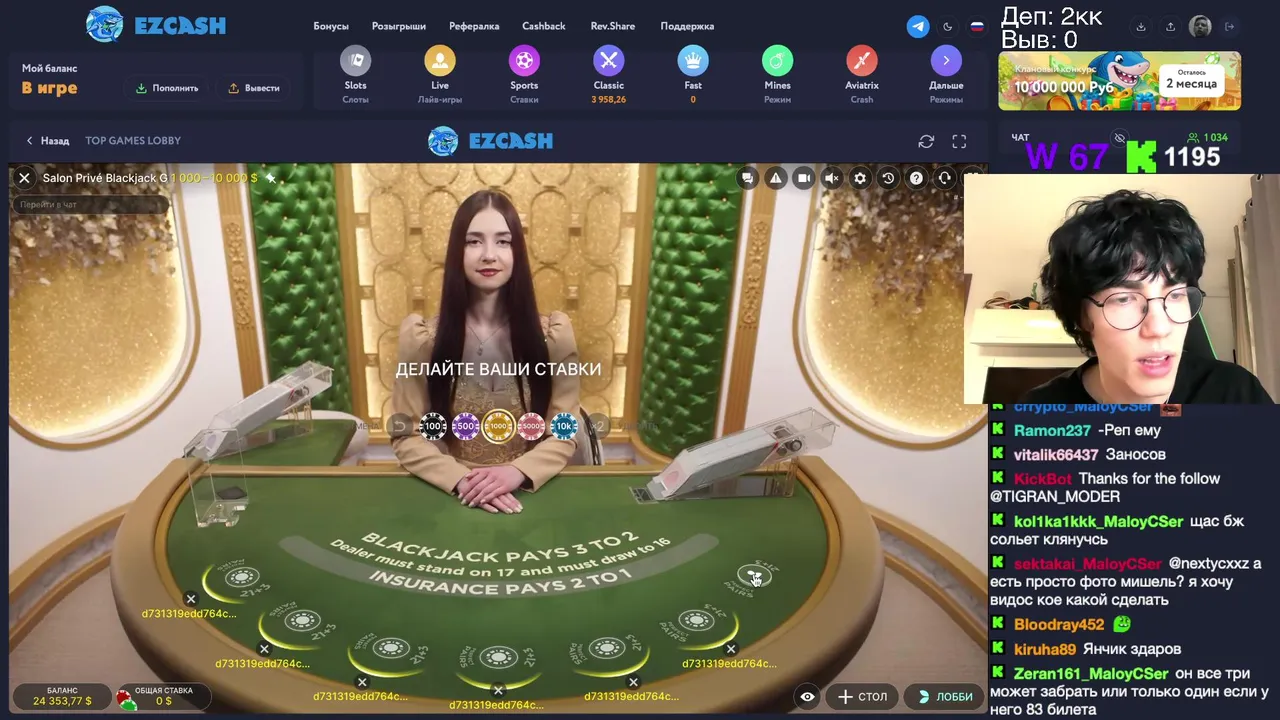Select the 5000 pink chip

[531, 426]
